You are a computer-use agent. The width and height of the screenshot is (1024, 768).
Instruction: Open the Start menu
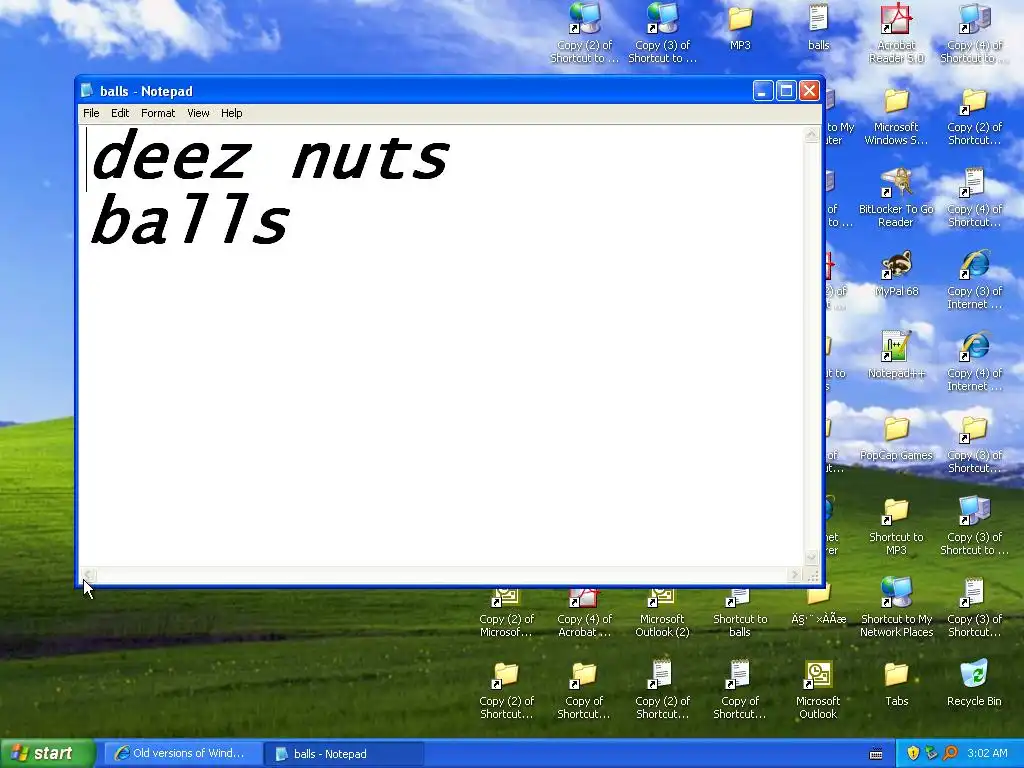click(x=46, y=754)
